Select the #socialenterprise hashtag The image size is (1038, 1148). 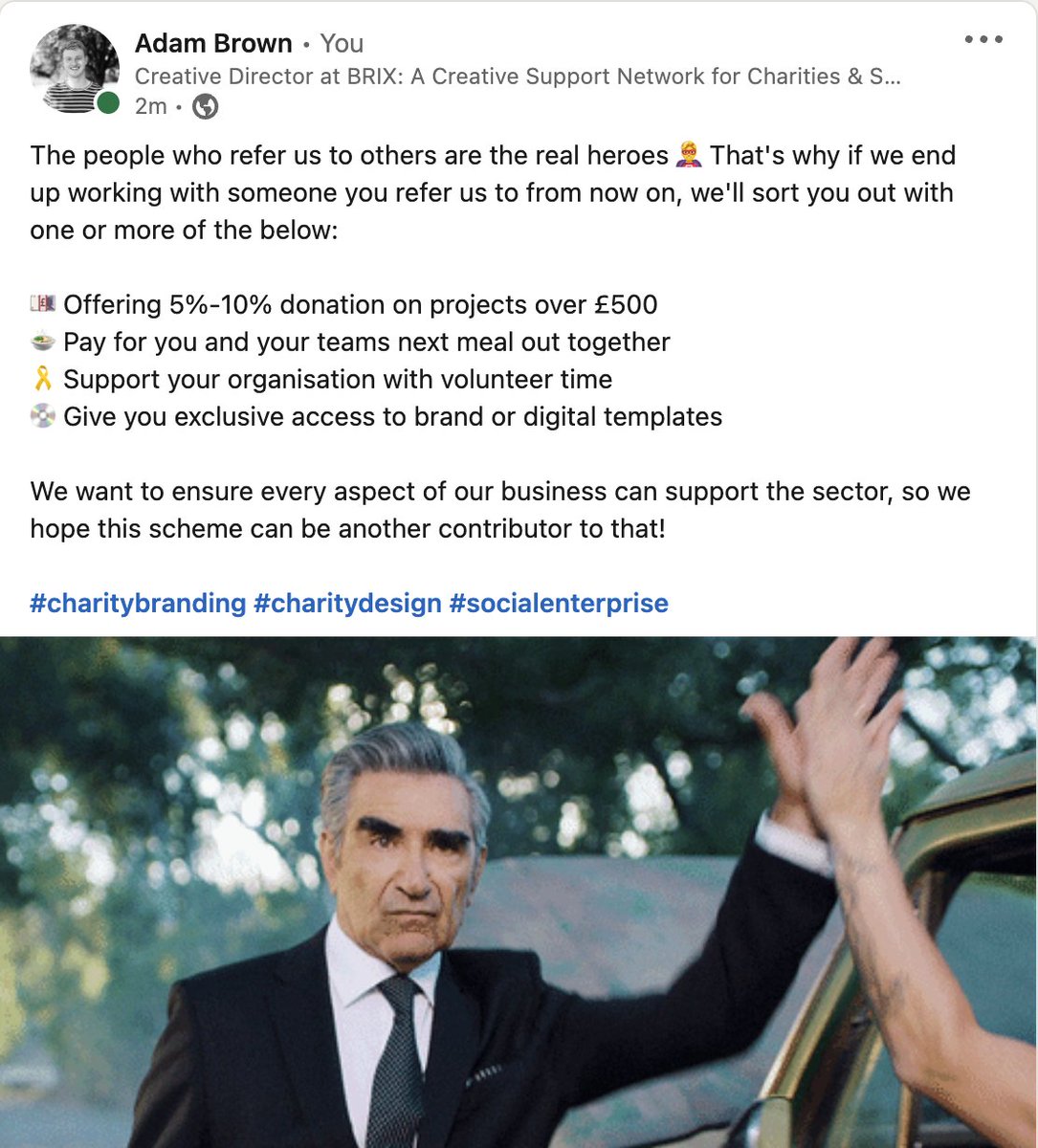(x=559, y=604)
